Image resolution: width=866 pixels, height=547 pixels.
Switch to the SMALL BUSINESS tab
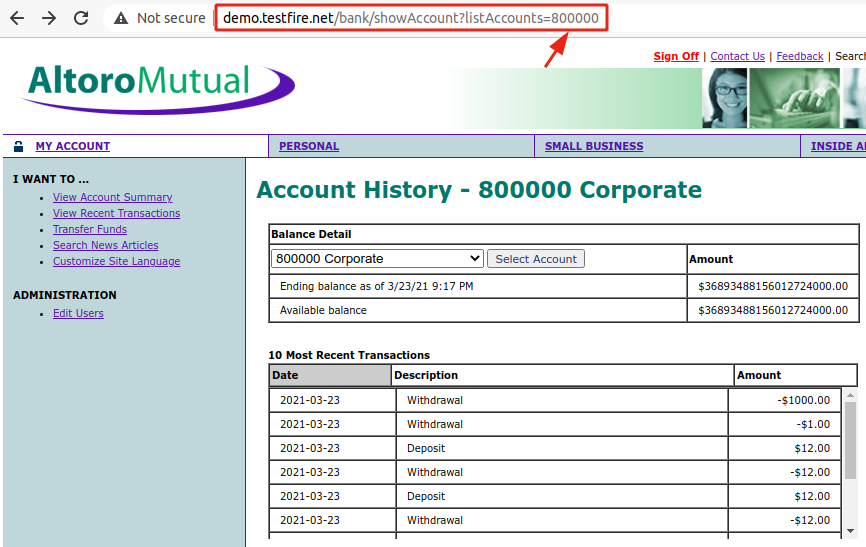[594, 146]
